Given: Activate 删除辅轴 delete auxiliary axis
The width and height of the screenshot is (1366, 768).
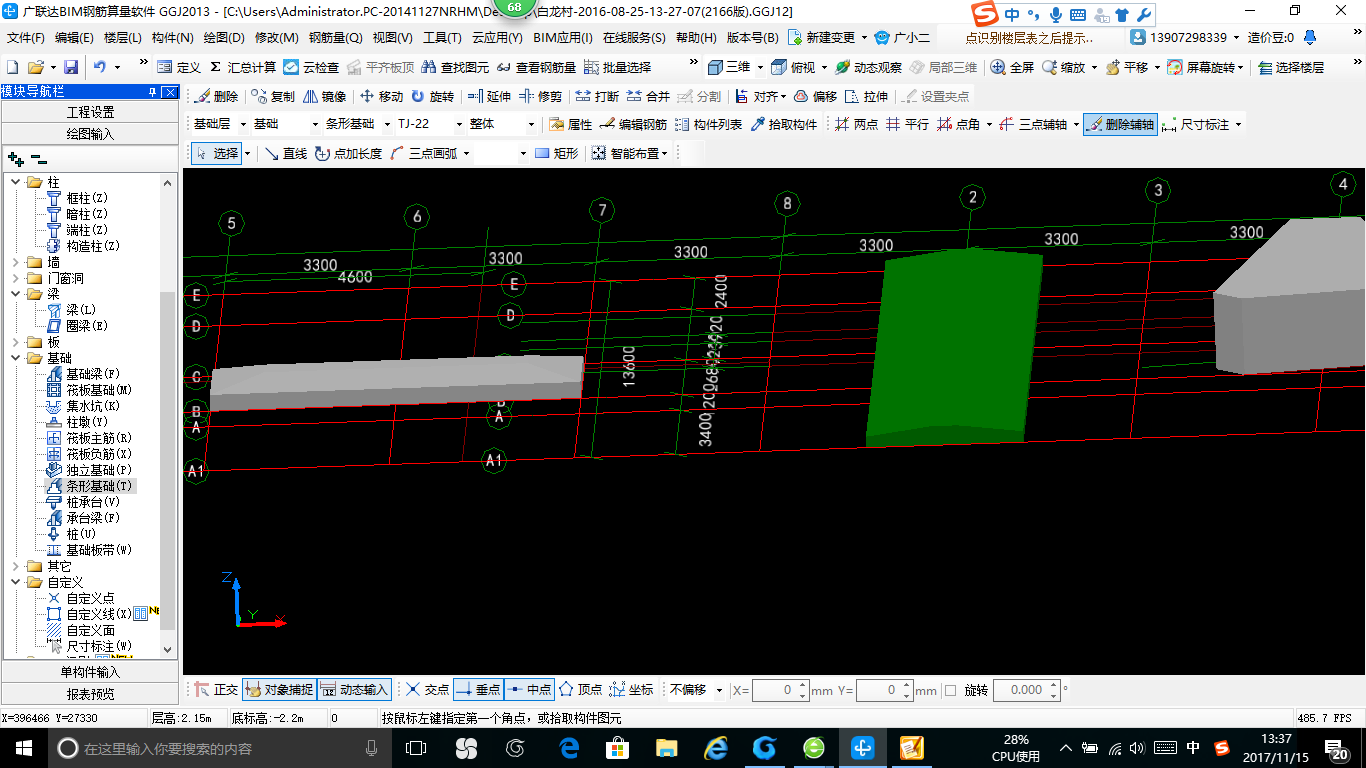Looking at the screenshot, I should click(1120, 125).
